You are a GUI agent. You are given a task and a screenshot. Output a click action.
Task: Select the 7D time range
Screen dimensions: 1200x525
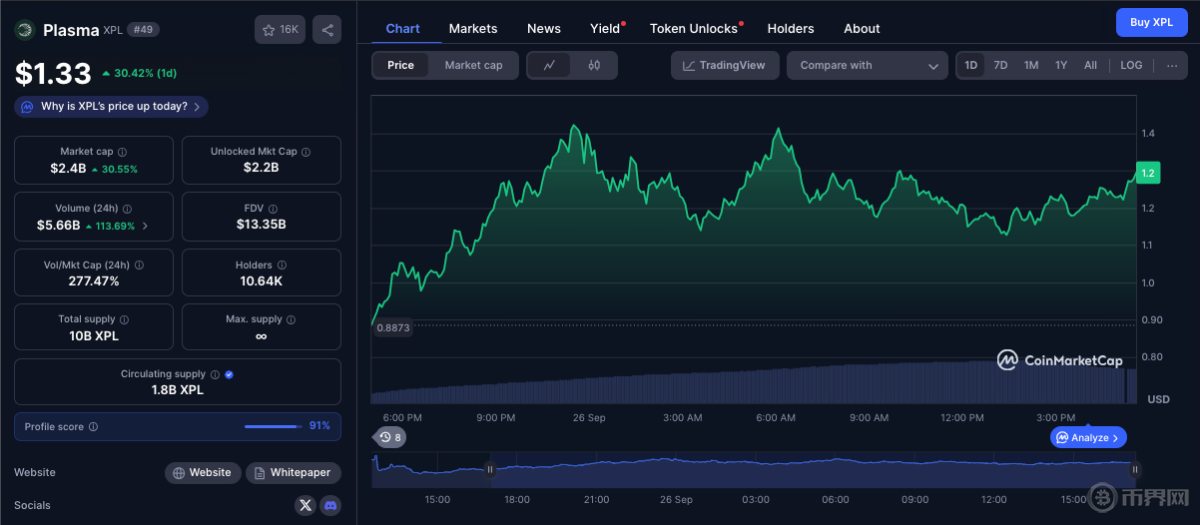point(1000,66)
